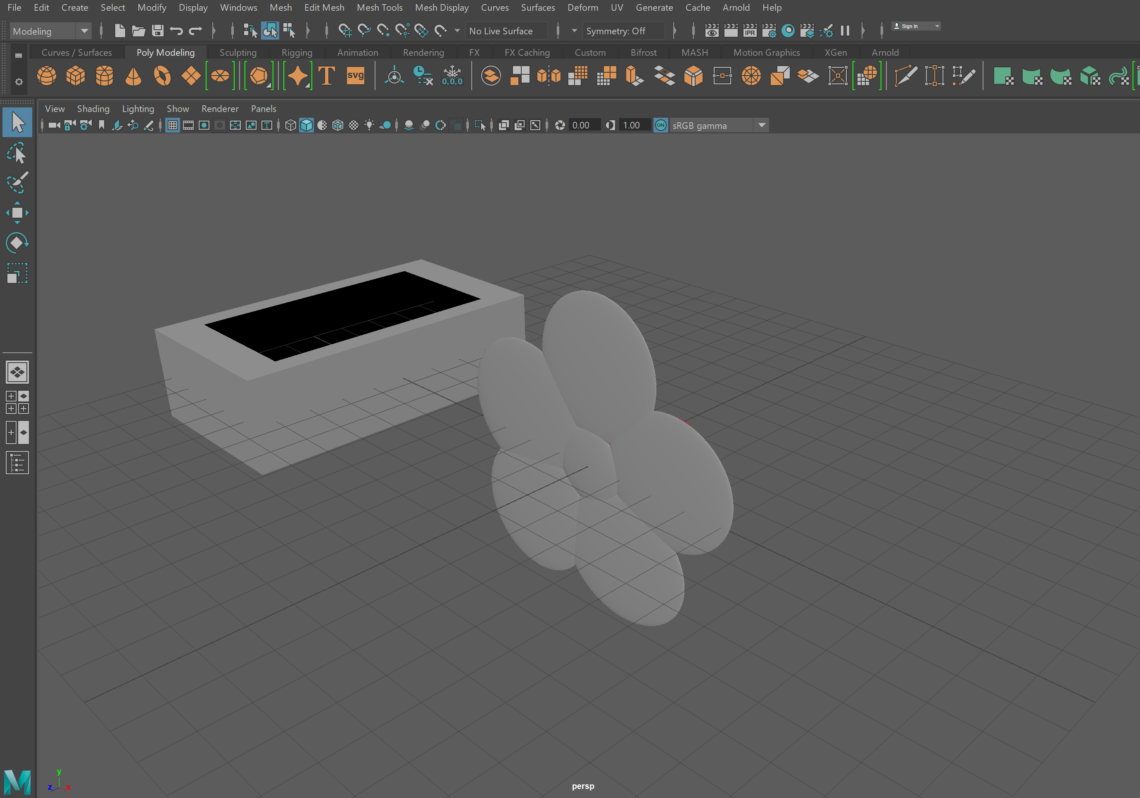Open the Edit Mesh menu
The width and height of the screenshot is (1140, 798).
(324, 7)
